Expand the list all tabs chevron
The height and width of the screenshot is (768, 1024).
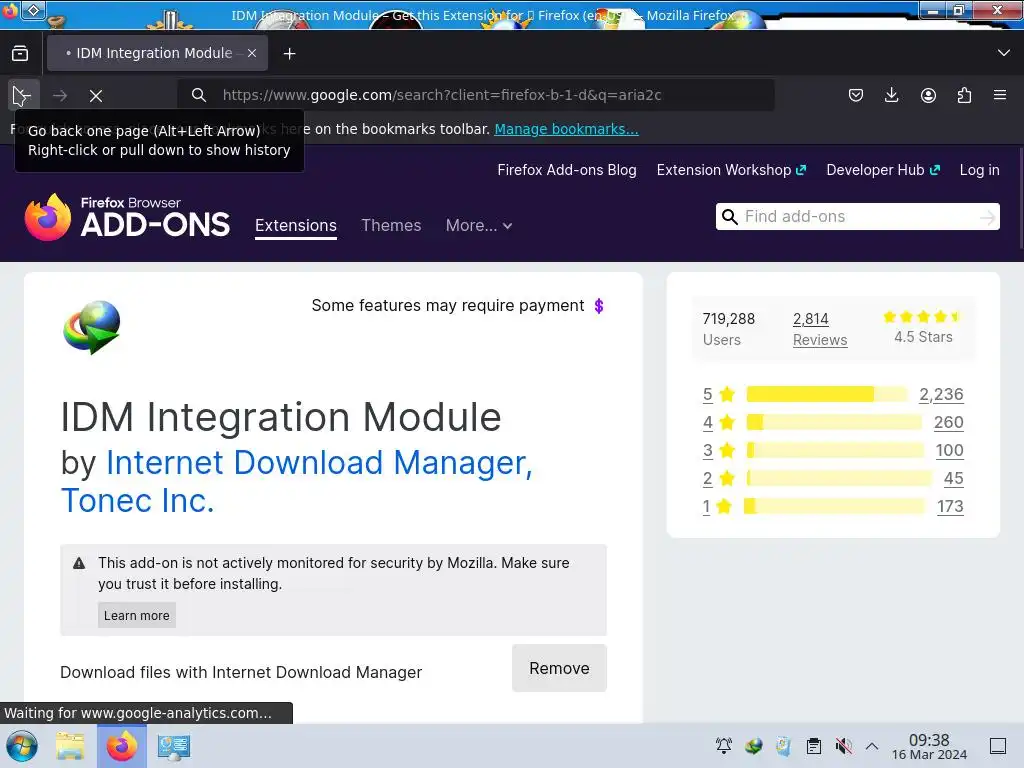click(1003, 53)
